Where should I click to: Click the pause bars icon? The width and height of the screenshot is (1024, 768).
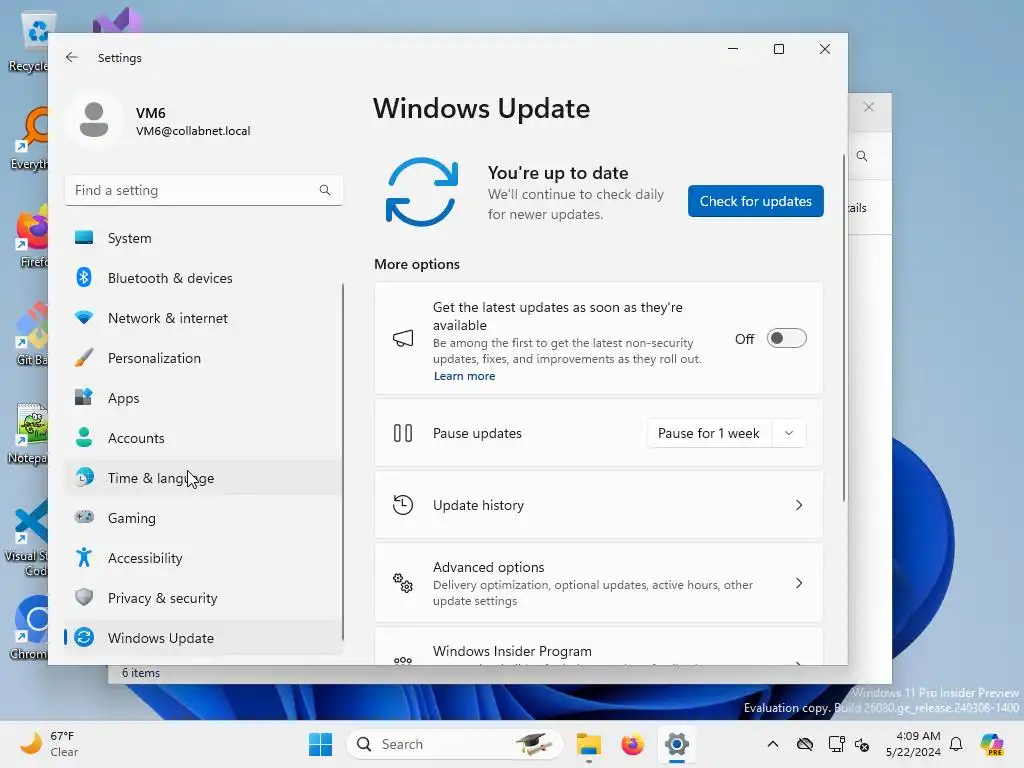tap(403, 433)
